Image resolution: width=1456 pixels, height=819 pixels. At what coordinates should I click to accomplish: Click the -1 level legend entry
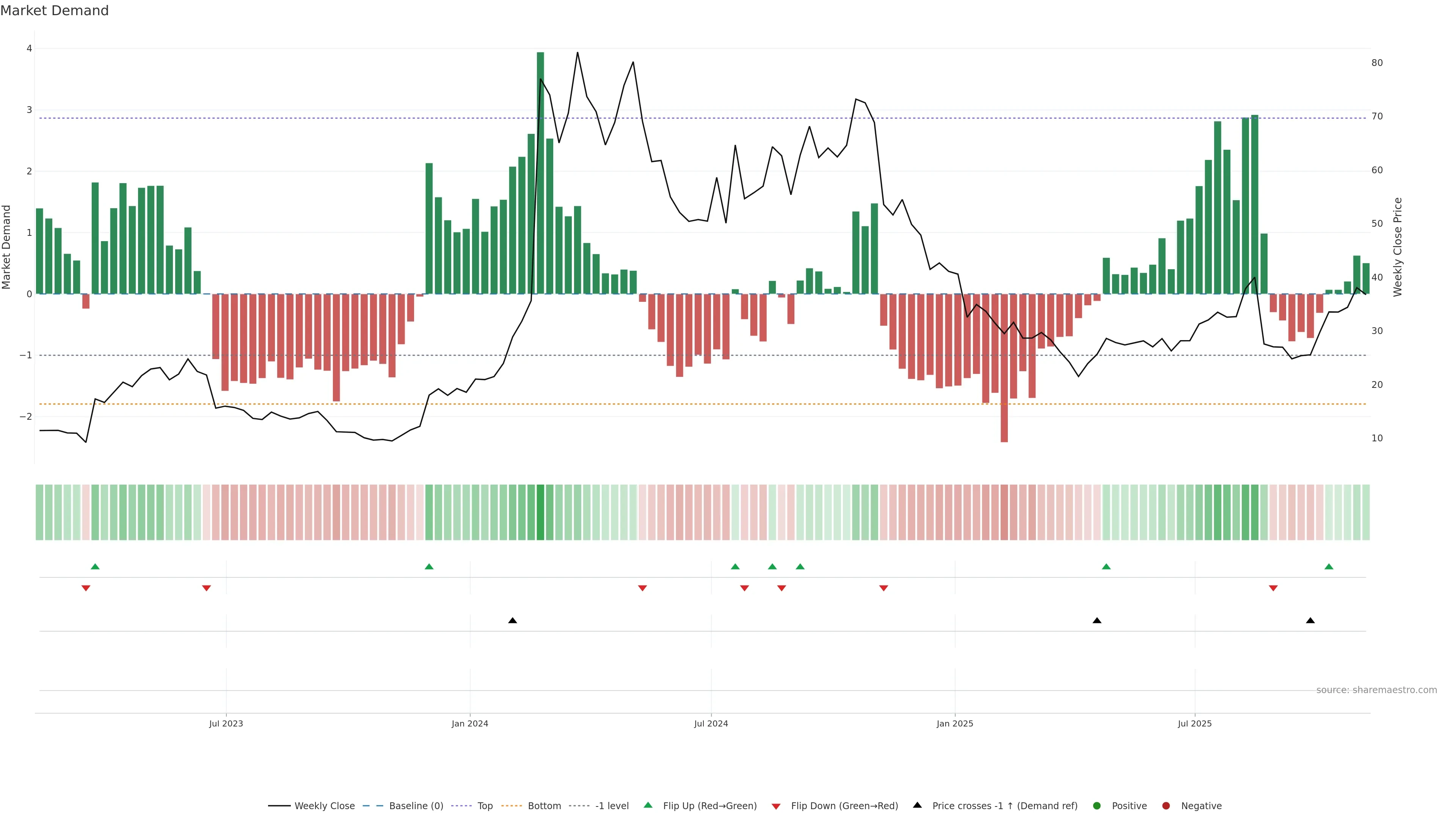pyautogui.click(x=612, y=806)
